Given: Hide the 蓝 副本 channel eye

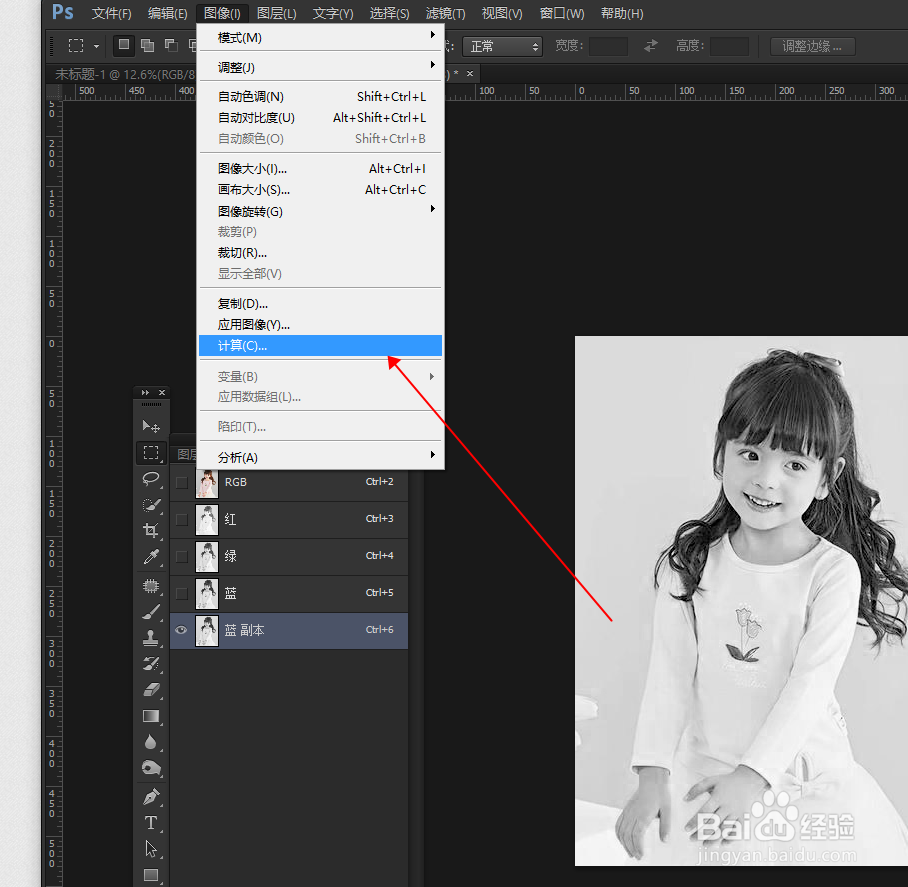Looking at the screenshot, I should (x=181, y=630).
